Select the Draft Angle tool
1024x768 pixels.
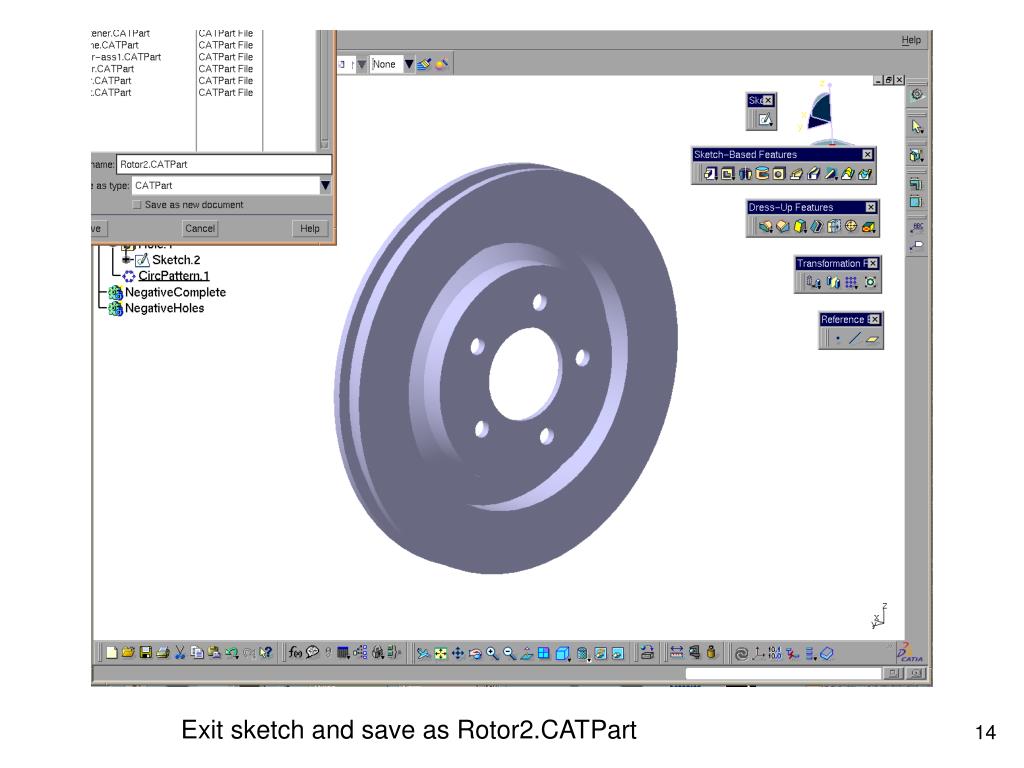[x=799, y=226]
